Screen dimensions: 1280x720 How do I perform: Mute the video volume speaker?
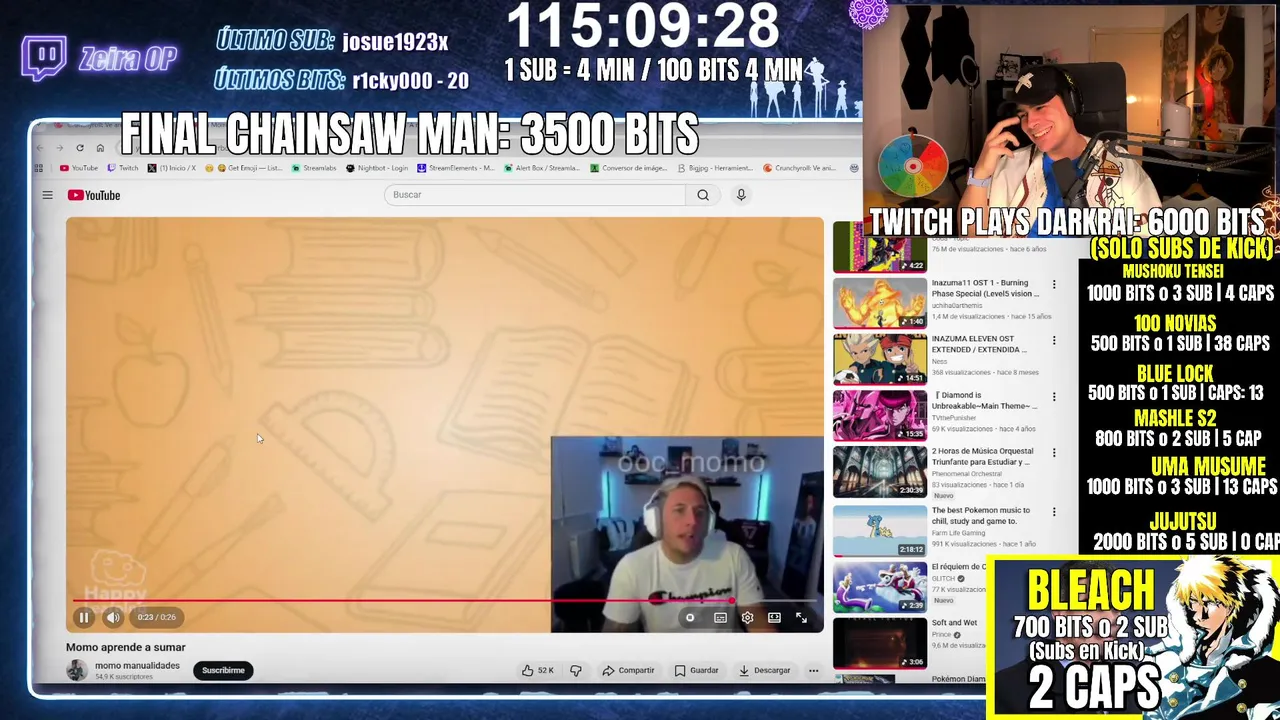(113, 618)
